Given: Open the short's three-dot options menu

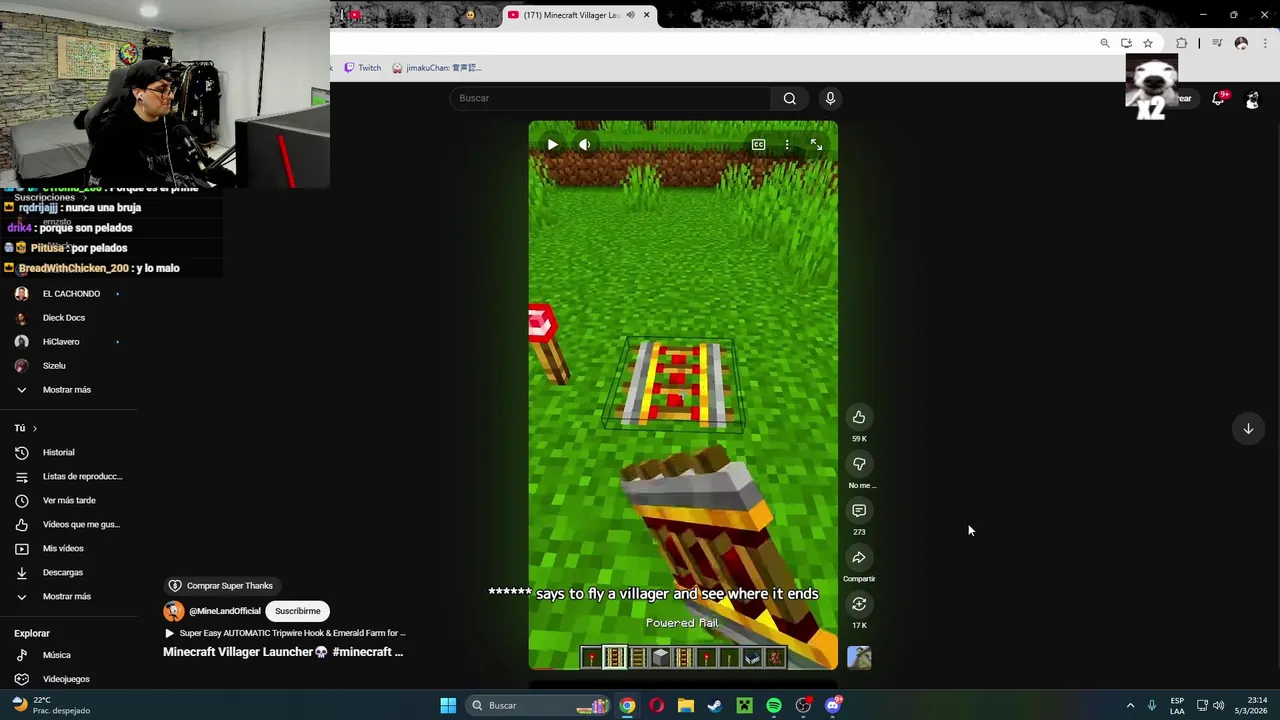Looking at the screenshot, I should tap(787, 145).
